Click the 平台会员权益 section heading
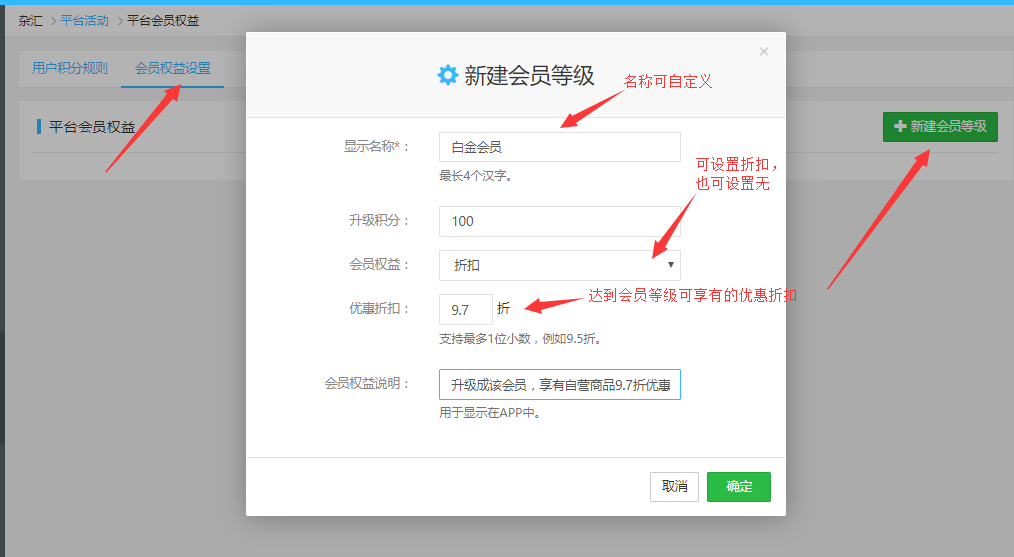1014x557 pixels. pos(92,127)
